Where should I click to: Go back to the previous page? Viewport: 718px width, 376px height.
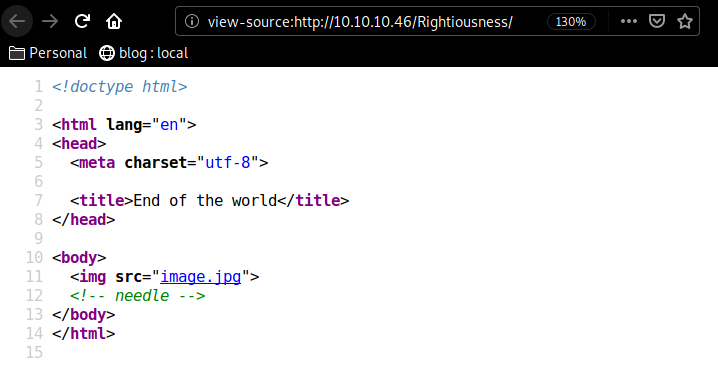17,21
